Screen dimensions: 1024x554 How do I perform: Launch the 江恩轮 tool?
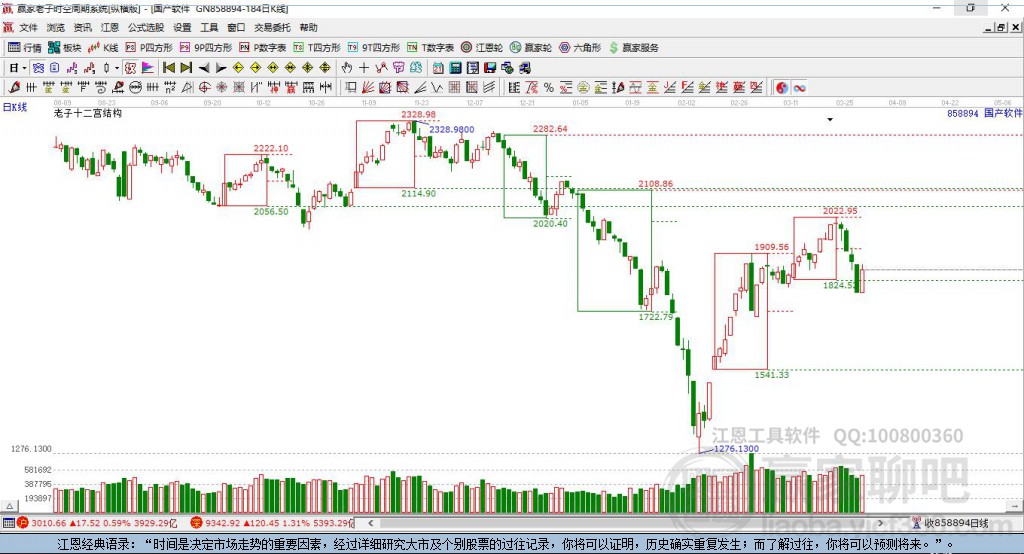(482, 48)
